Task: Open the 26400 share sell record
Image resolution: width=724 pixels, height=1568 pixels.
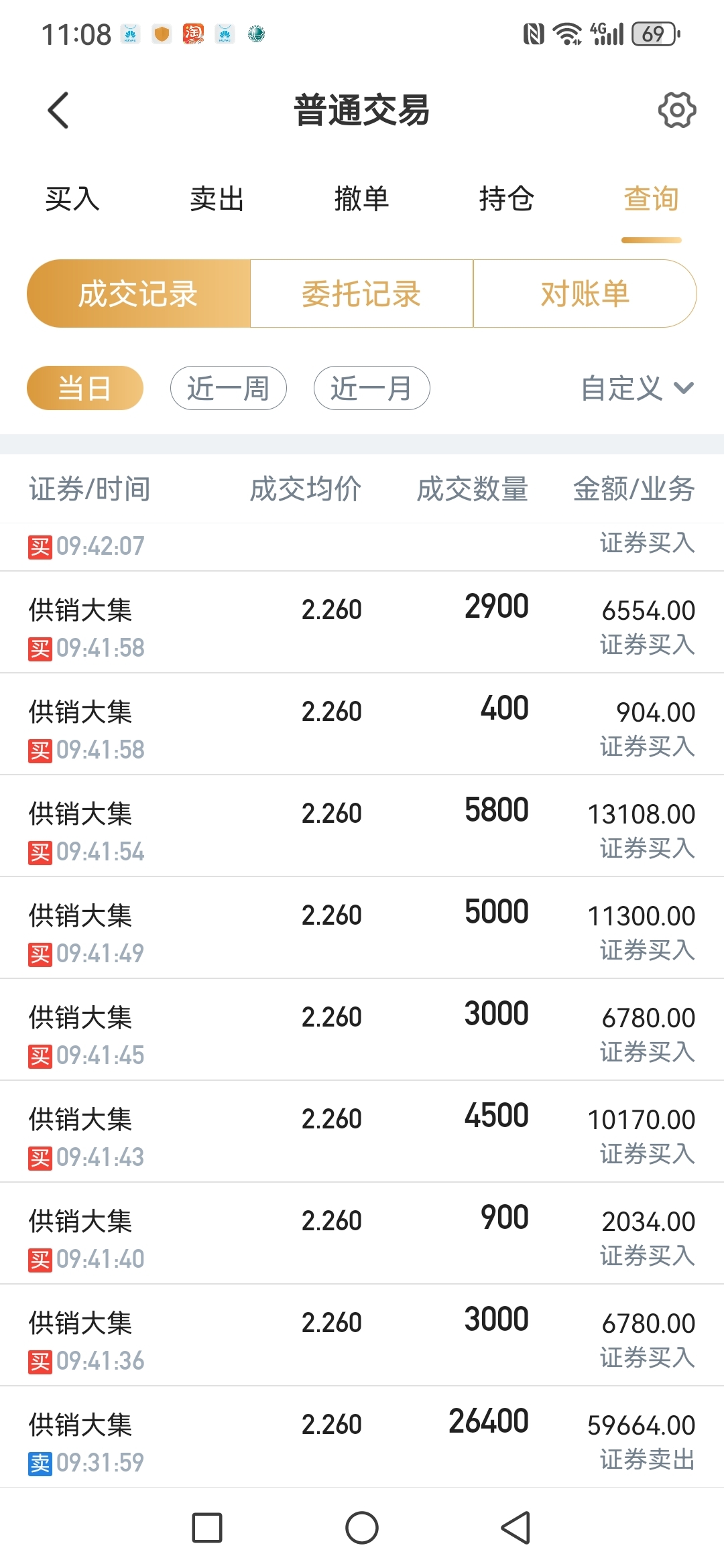Action: pos(362,1437)
